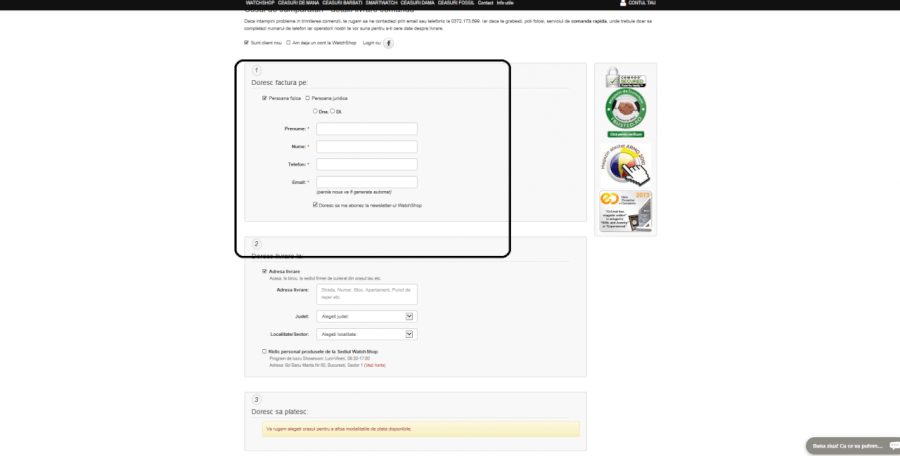Select the Dna. radio button
Viewport: 900px width, 456px height.
[315, 111]
